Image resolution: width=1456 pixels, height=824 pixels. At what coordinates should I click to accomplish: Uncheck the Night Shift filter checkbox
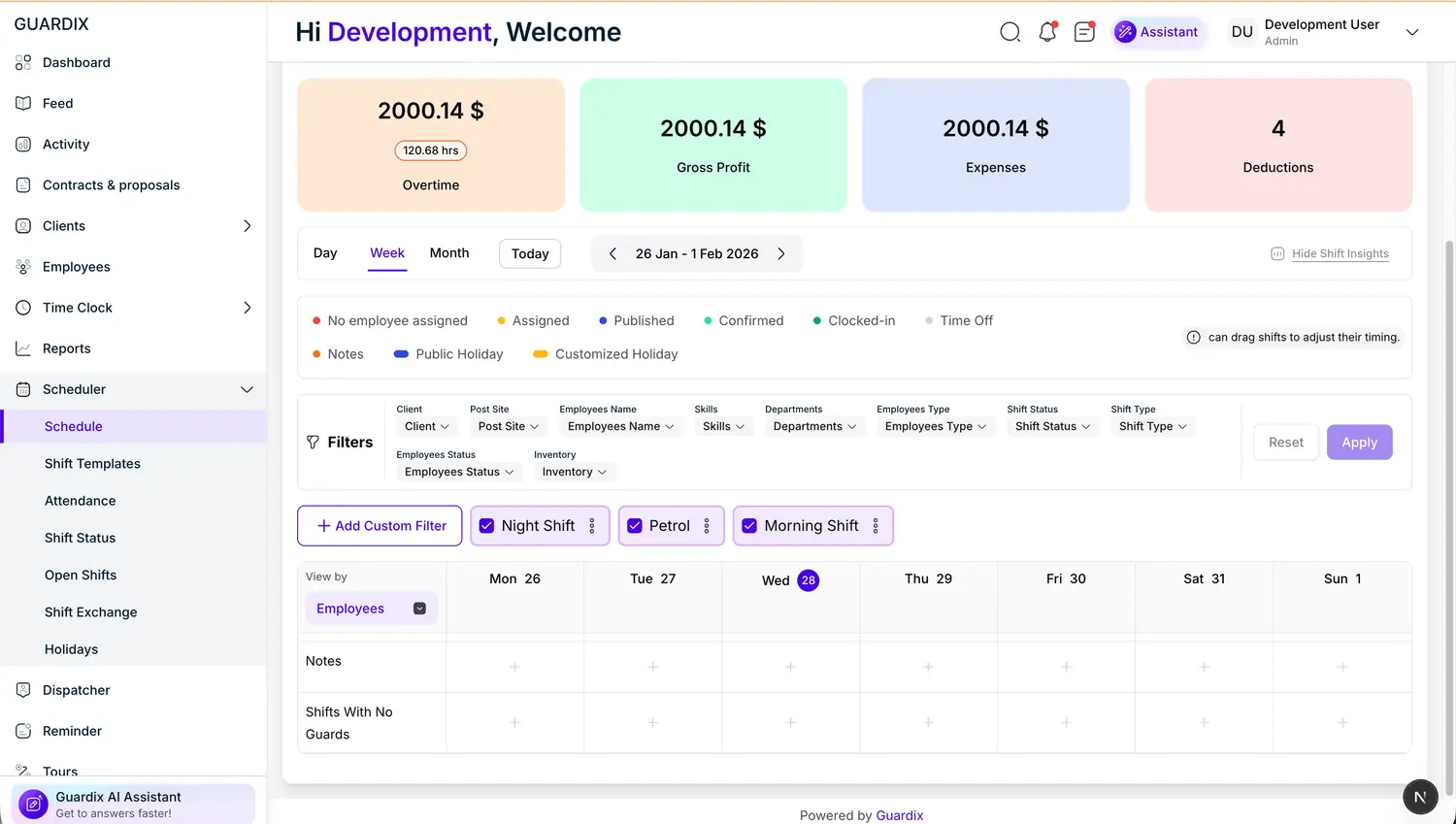[x=487, y=526]
